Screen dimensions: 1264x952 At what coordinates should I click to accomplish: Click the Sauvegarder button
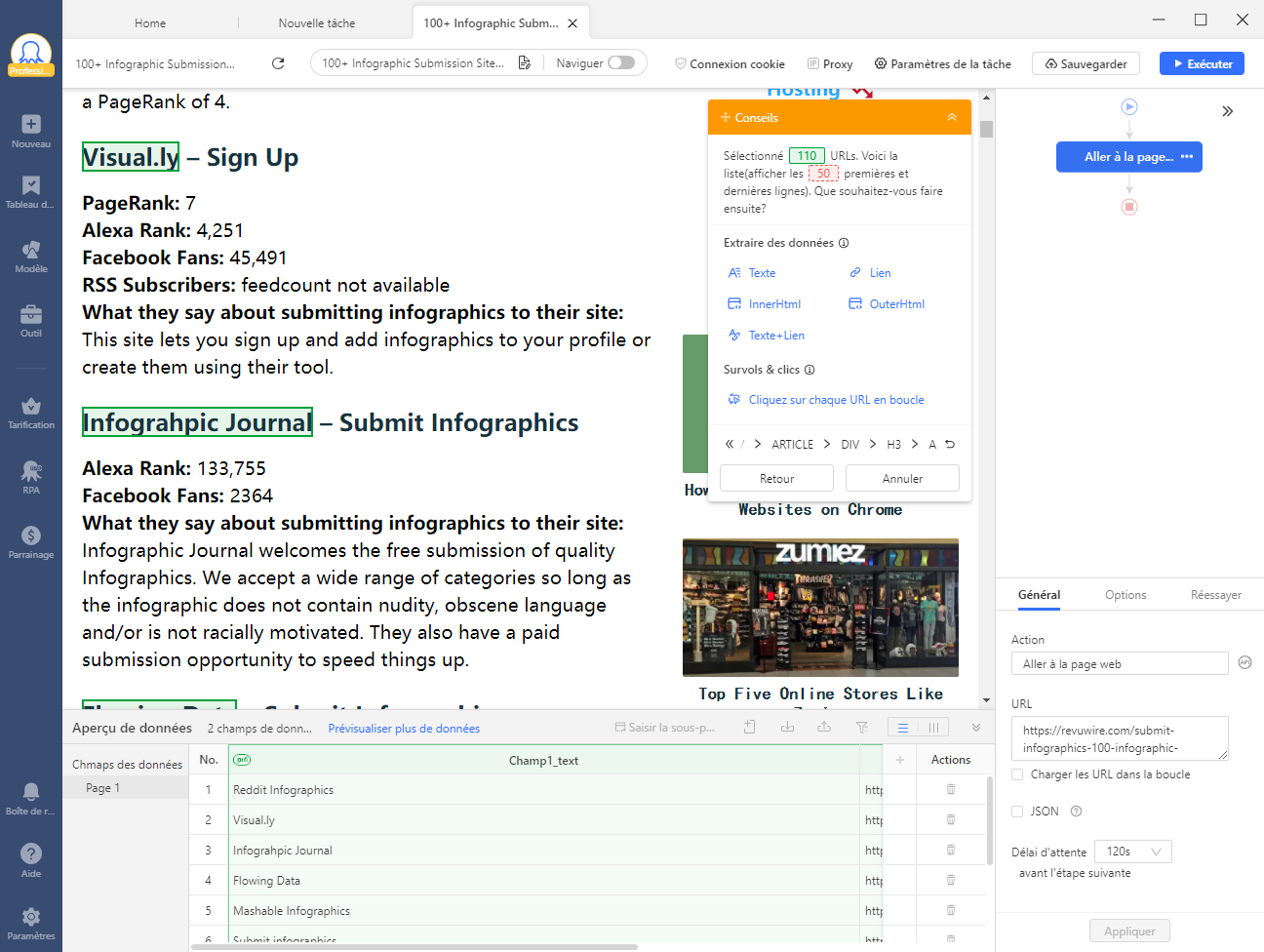pyautogui.click(x=1086, y=63)
